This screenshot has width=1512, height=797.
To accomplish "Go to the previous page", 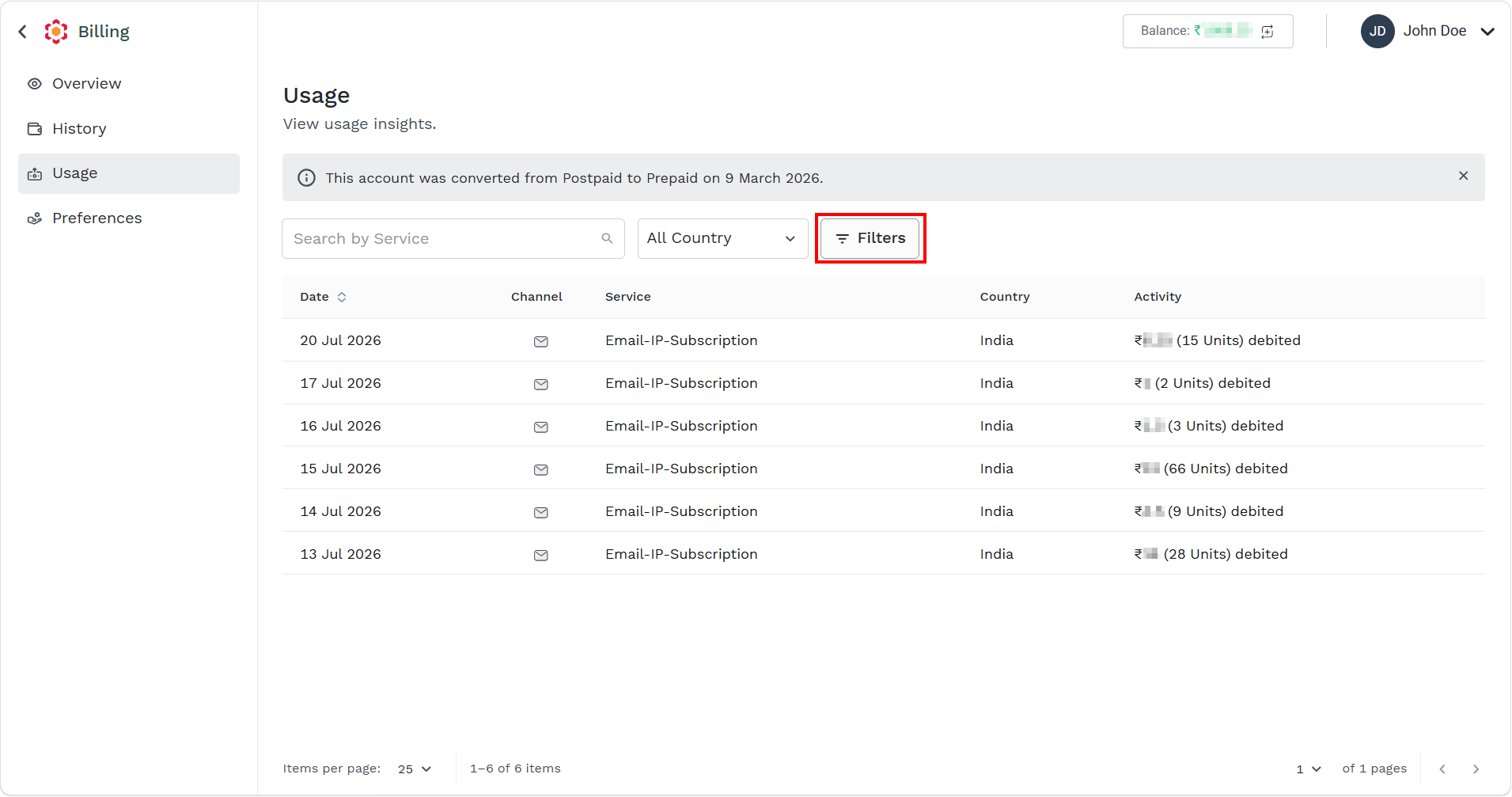I will click(1442, 769).
